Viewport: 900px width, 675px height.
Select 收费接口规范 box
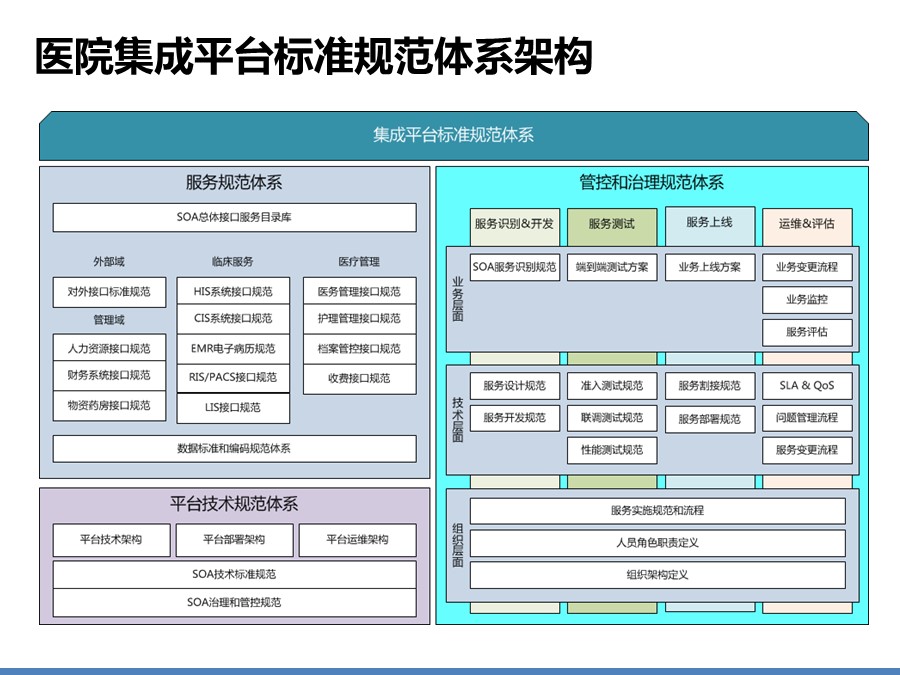tap(359, 379)
